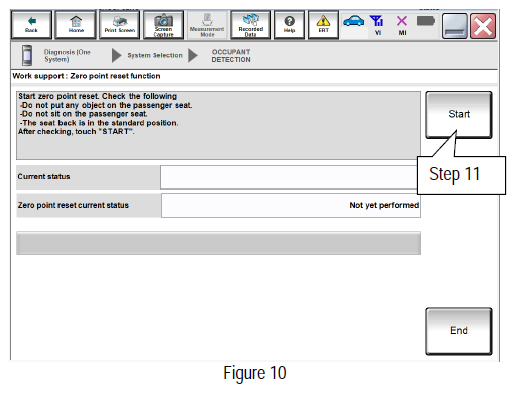Click the gray progress bar area
The height and width of the screenshot is (393, 516).
pos(218,243)
